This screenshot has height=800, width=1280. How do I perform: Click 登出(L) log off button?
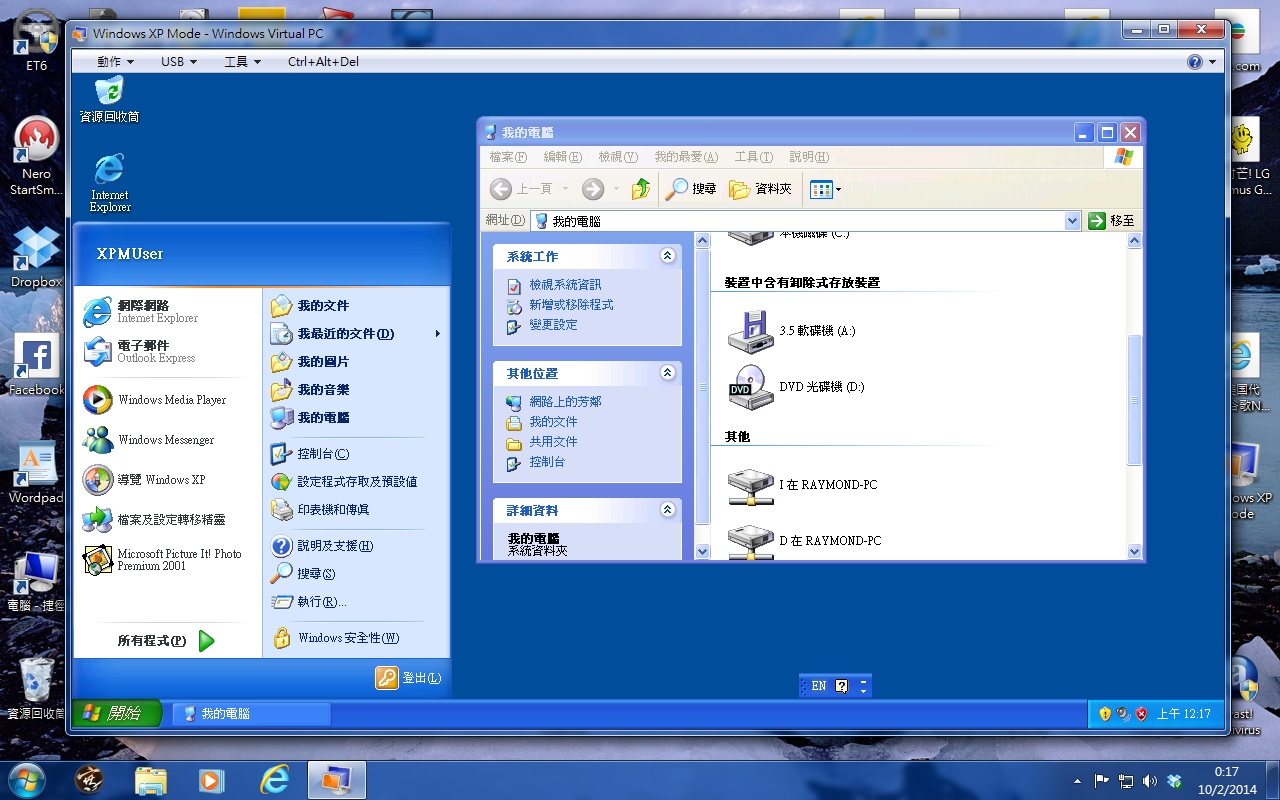pos(409,678)
